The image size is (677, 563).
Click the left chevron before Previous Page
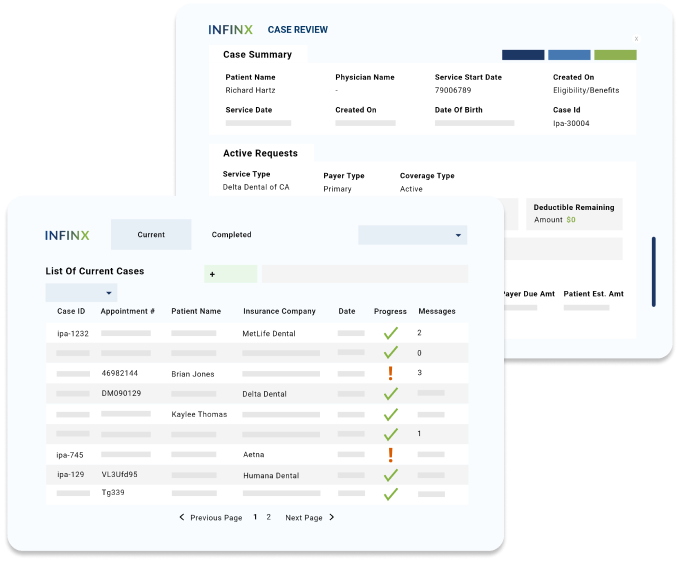coord(182,517)
